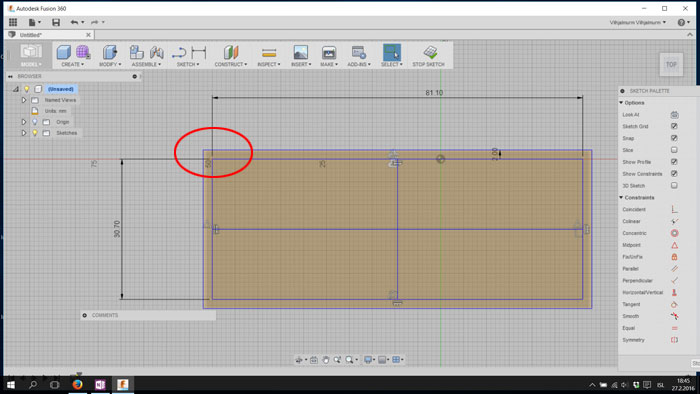Enable the Slice checkbox

[x=674, y=150]
